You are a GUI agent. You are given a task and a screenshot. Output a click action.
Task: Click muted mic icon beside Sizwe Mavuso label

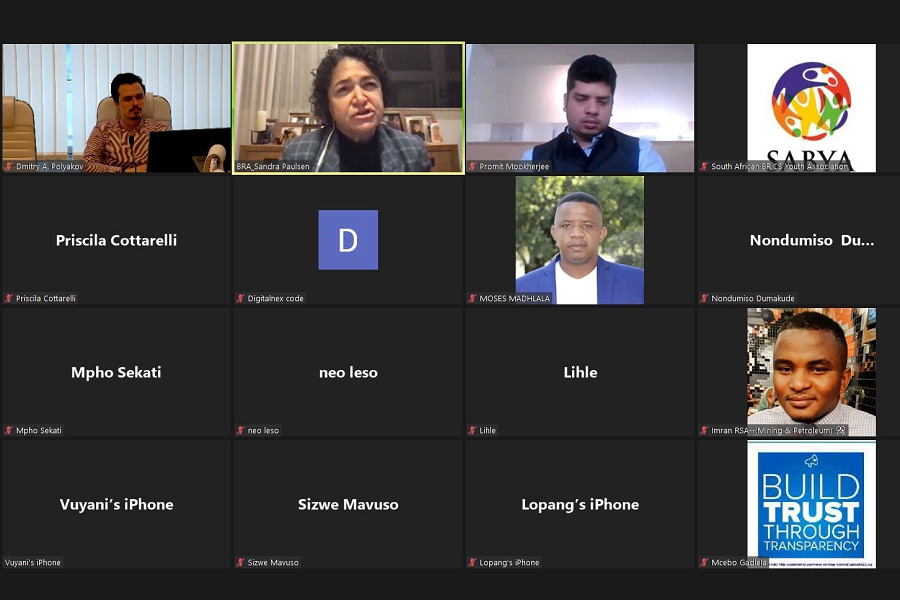coord(240,563)
